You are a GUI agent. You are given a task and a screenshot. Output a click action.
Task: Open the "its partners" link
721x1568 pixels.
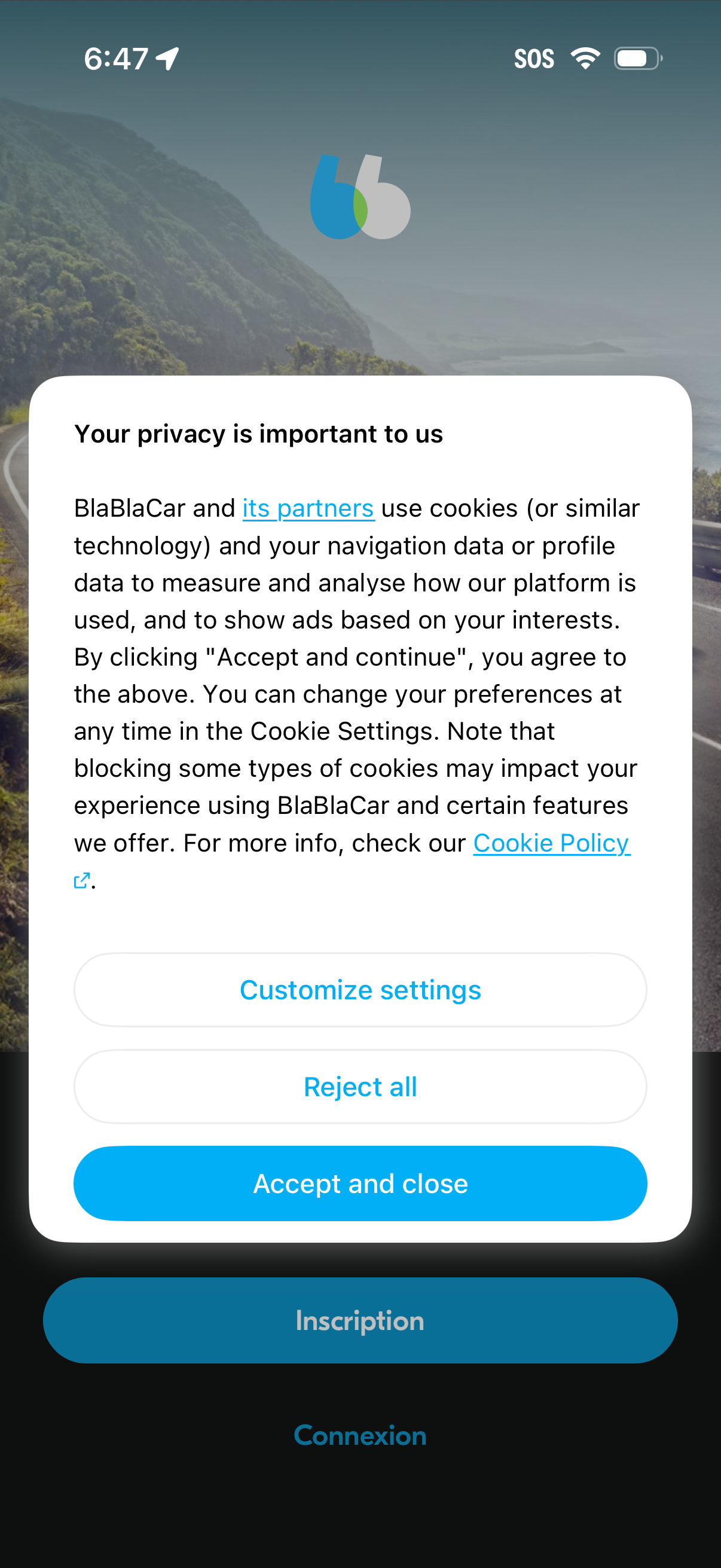coord(308,508)
